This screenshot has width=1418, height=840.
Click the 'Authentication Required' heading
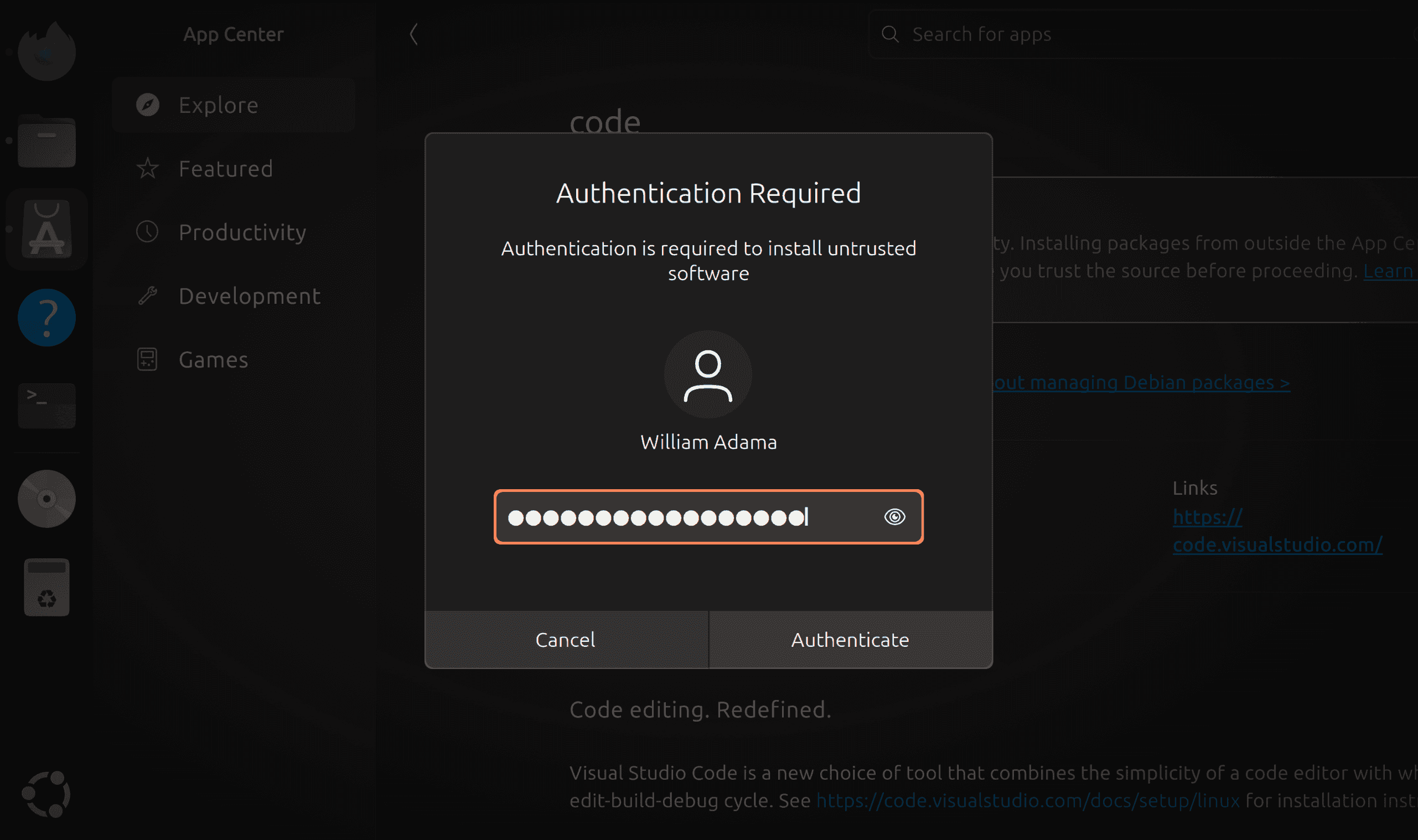(x=708, y=194)
